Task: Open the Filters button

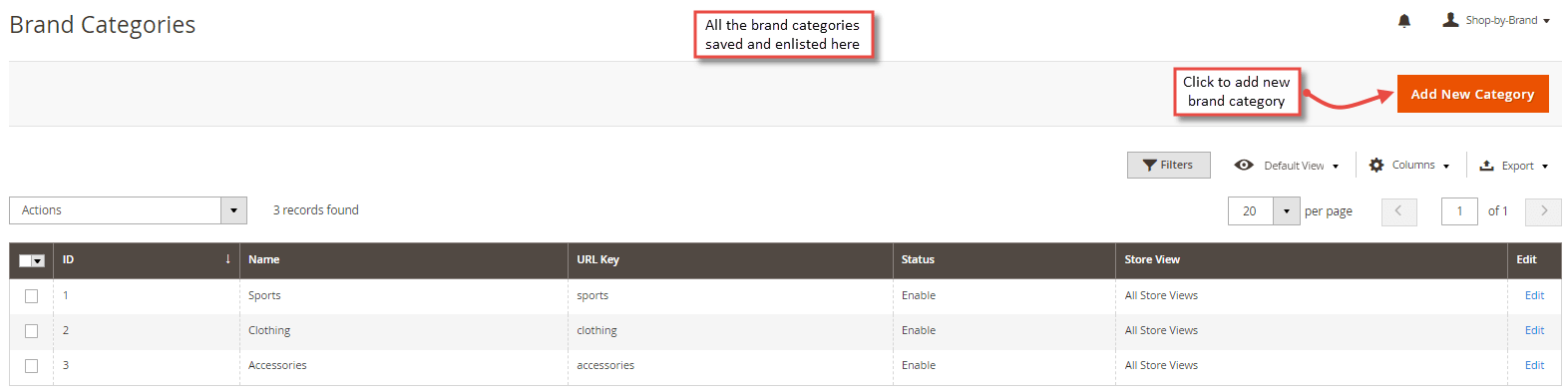Action: [1168, 165]
